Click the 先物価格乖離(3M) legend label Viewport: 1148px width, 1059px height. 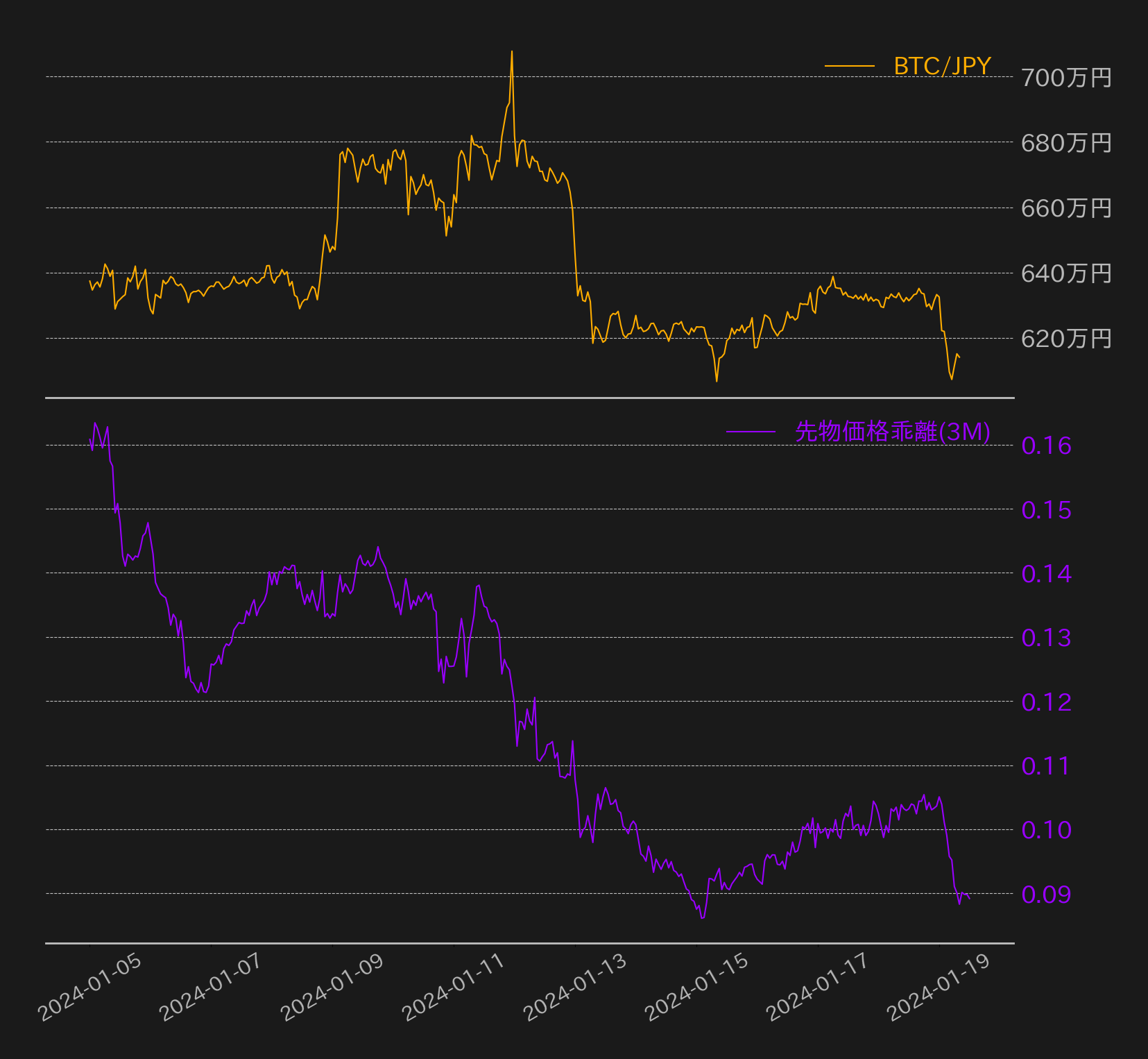click(893, 432)
